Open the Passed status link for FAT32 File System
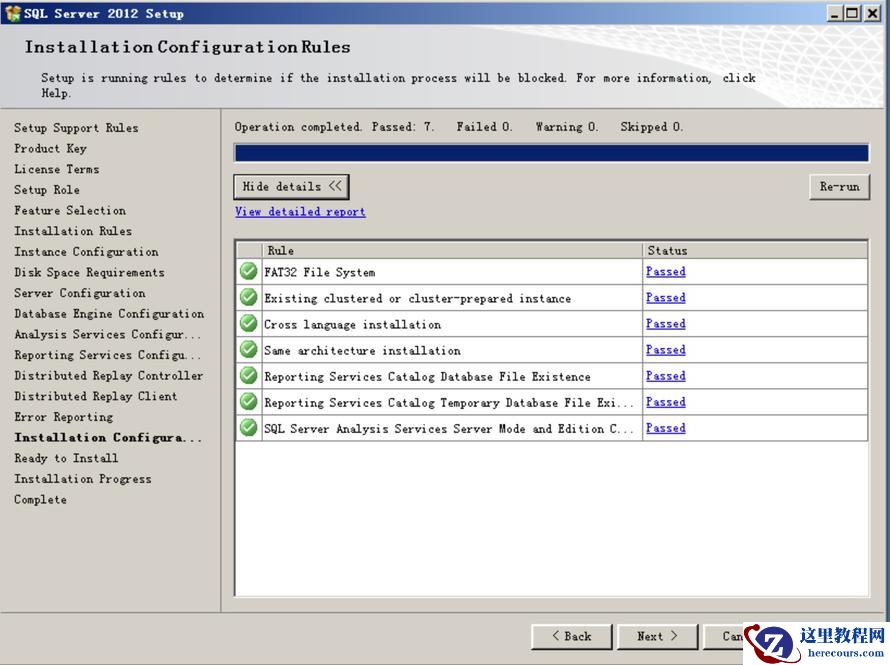The height and width of the screenshot is (665, 890). pos(665,272)
